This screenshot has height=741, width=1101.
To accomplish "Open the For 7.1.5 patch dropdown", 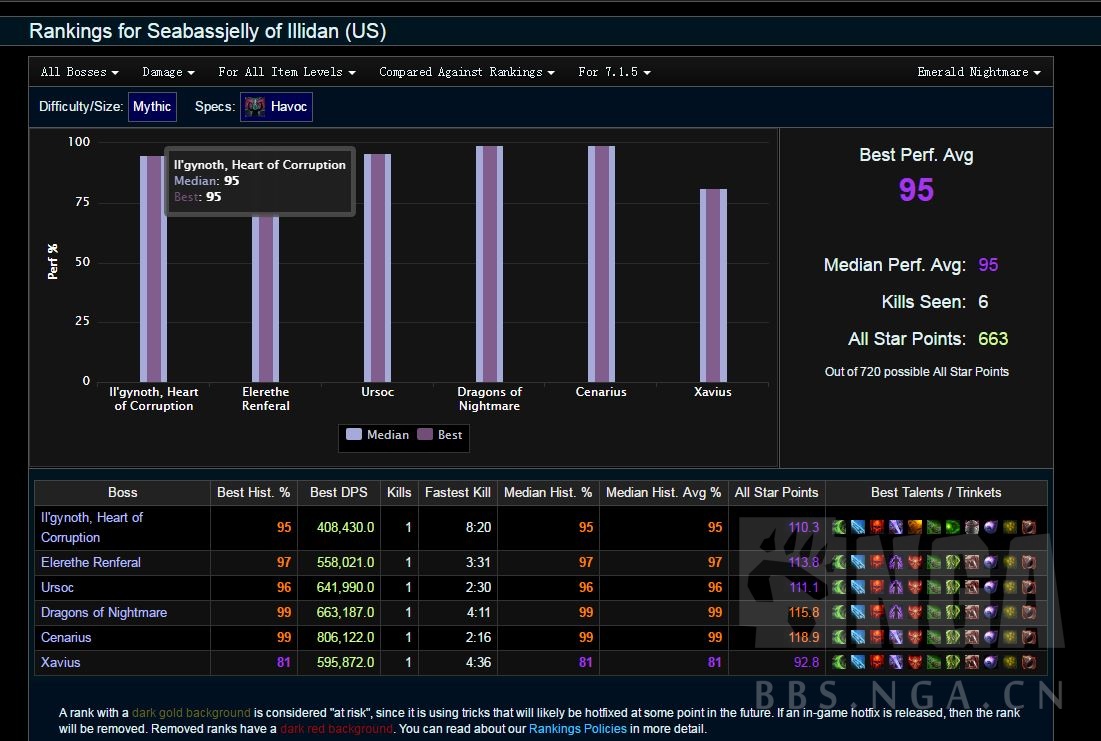I will [614, 72].
